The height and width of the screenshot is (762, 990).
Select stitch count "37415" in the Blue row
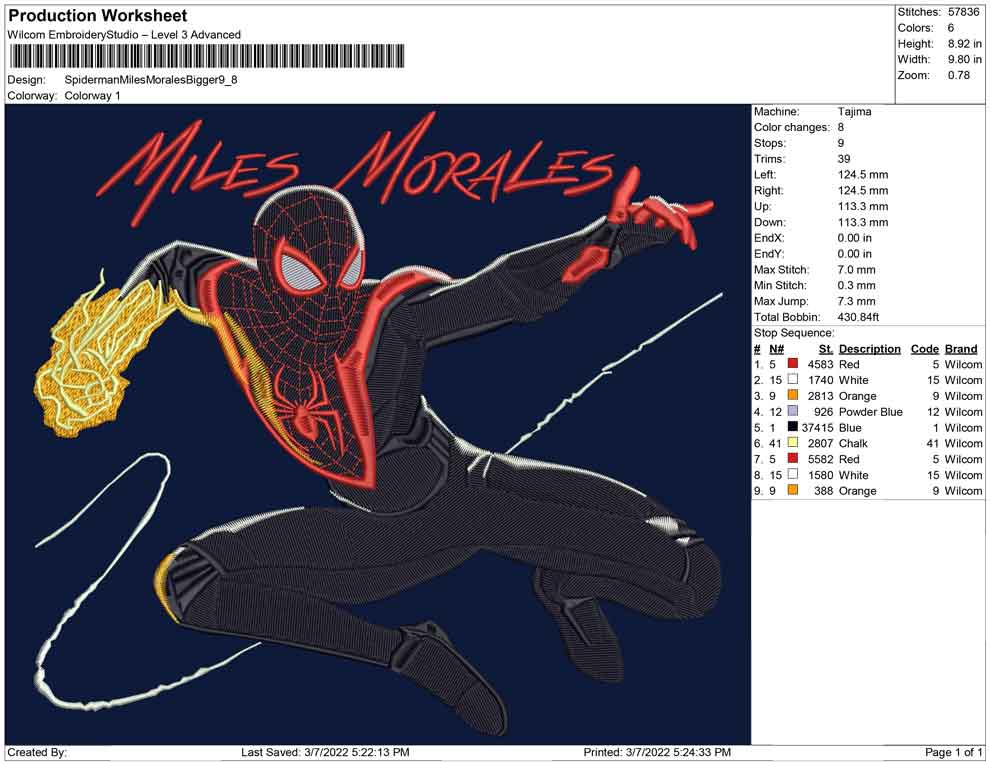(x=817, y=427)
